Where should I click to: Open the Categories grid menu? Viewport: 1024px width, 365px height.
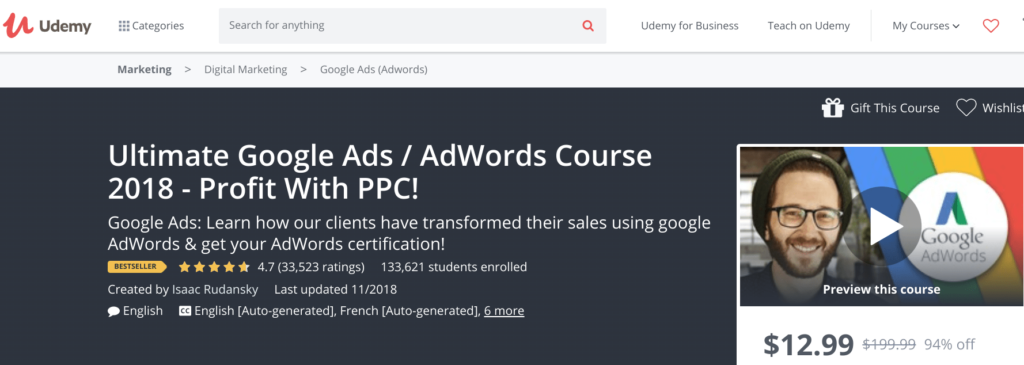[151, 26]
